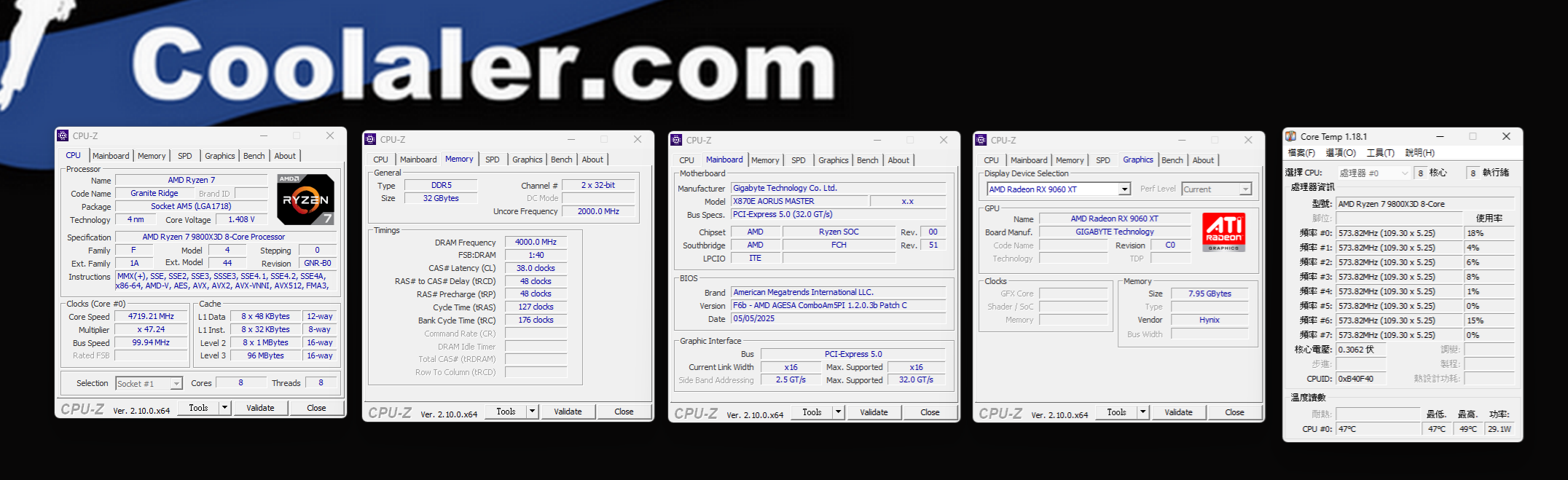This screenshot has height=480, width=1568.
Task: Click the Close button in the Memory window
Action: 624,412
